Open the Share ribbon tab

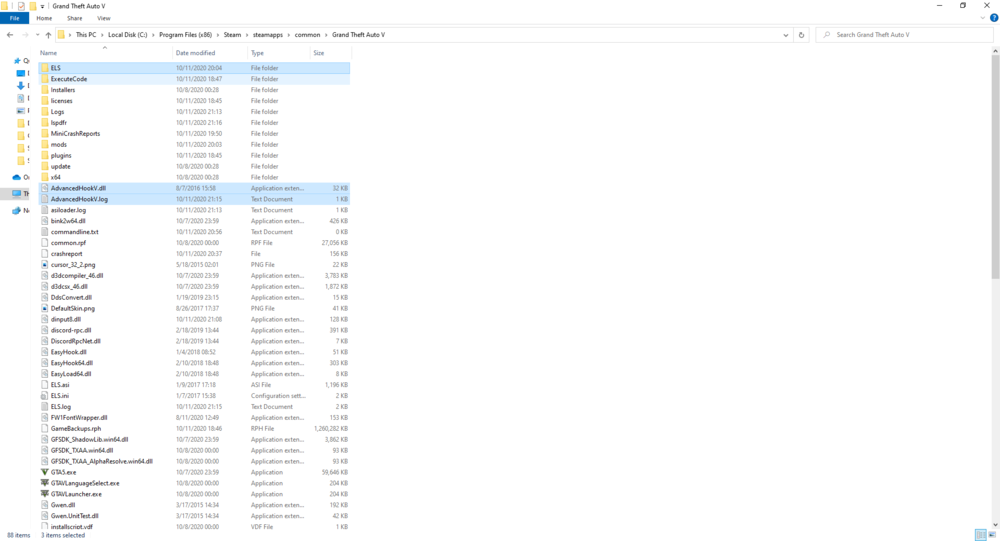tap(75, 18)
